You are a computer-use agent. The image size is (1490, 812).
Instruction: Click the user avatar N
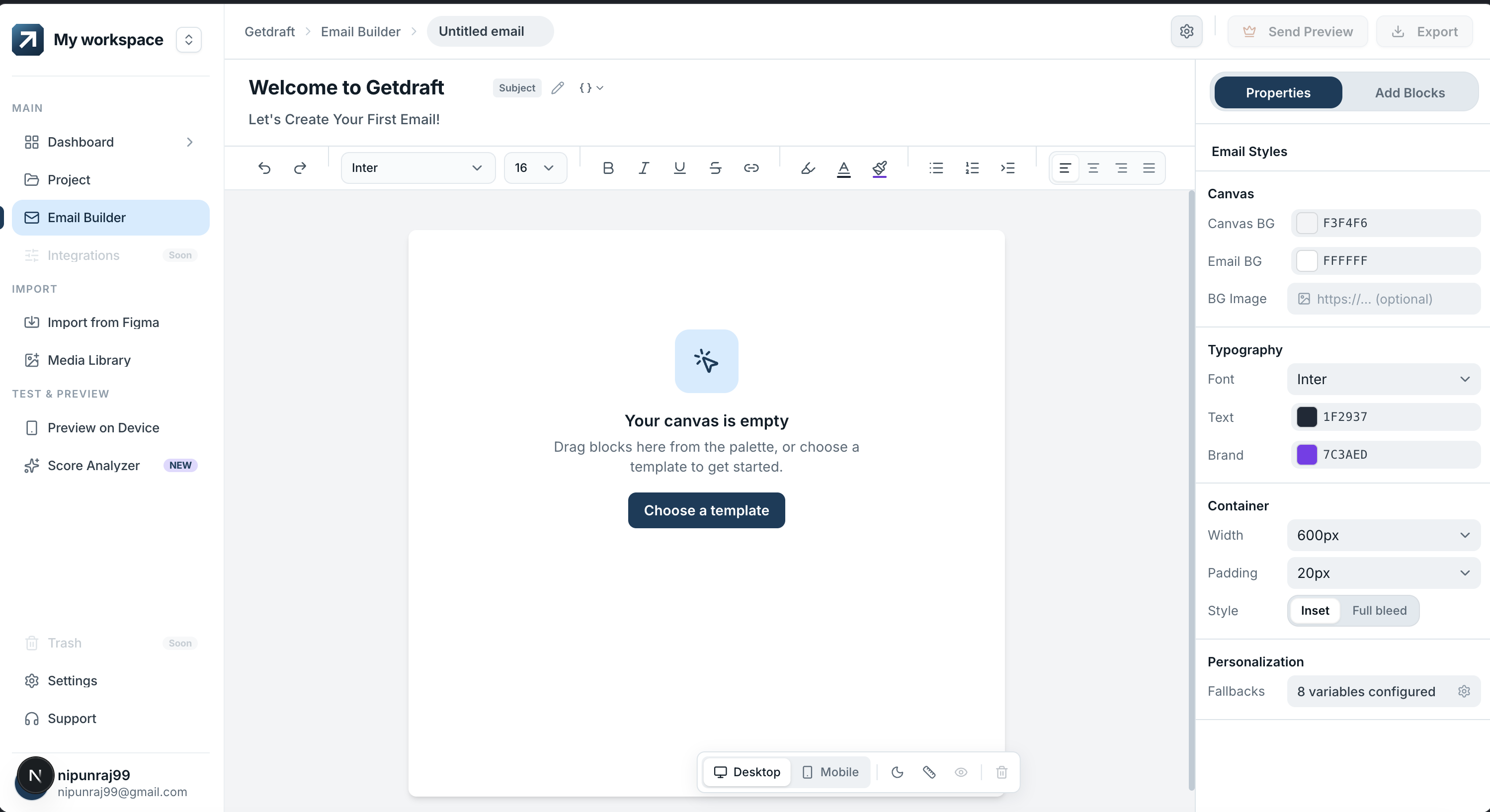[35, 776]
